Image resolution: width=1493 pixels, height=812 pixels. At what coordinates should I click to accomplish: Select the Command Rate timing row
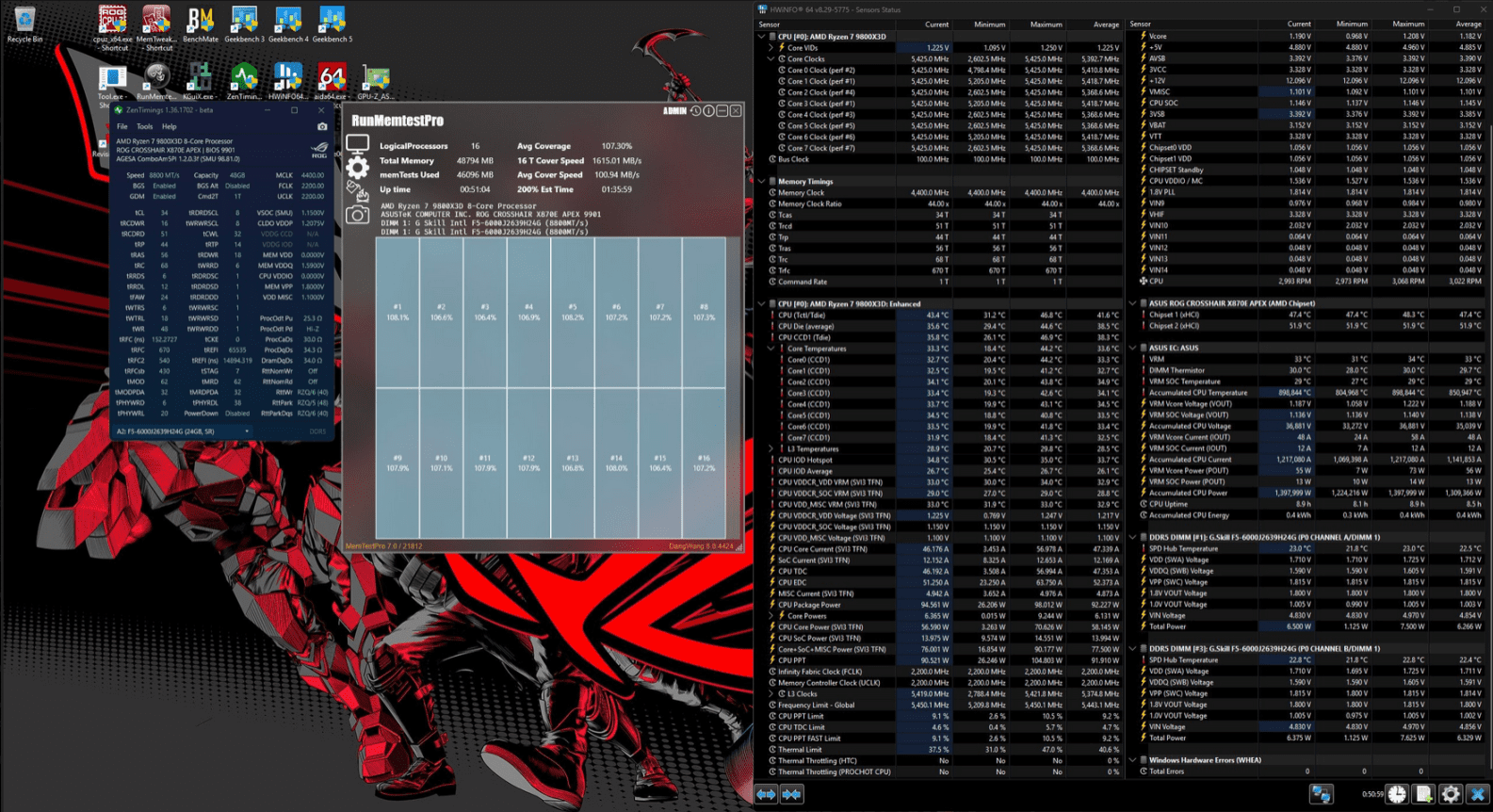(940, 282)
